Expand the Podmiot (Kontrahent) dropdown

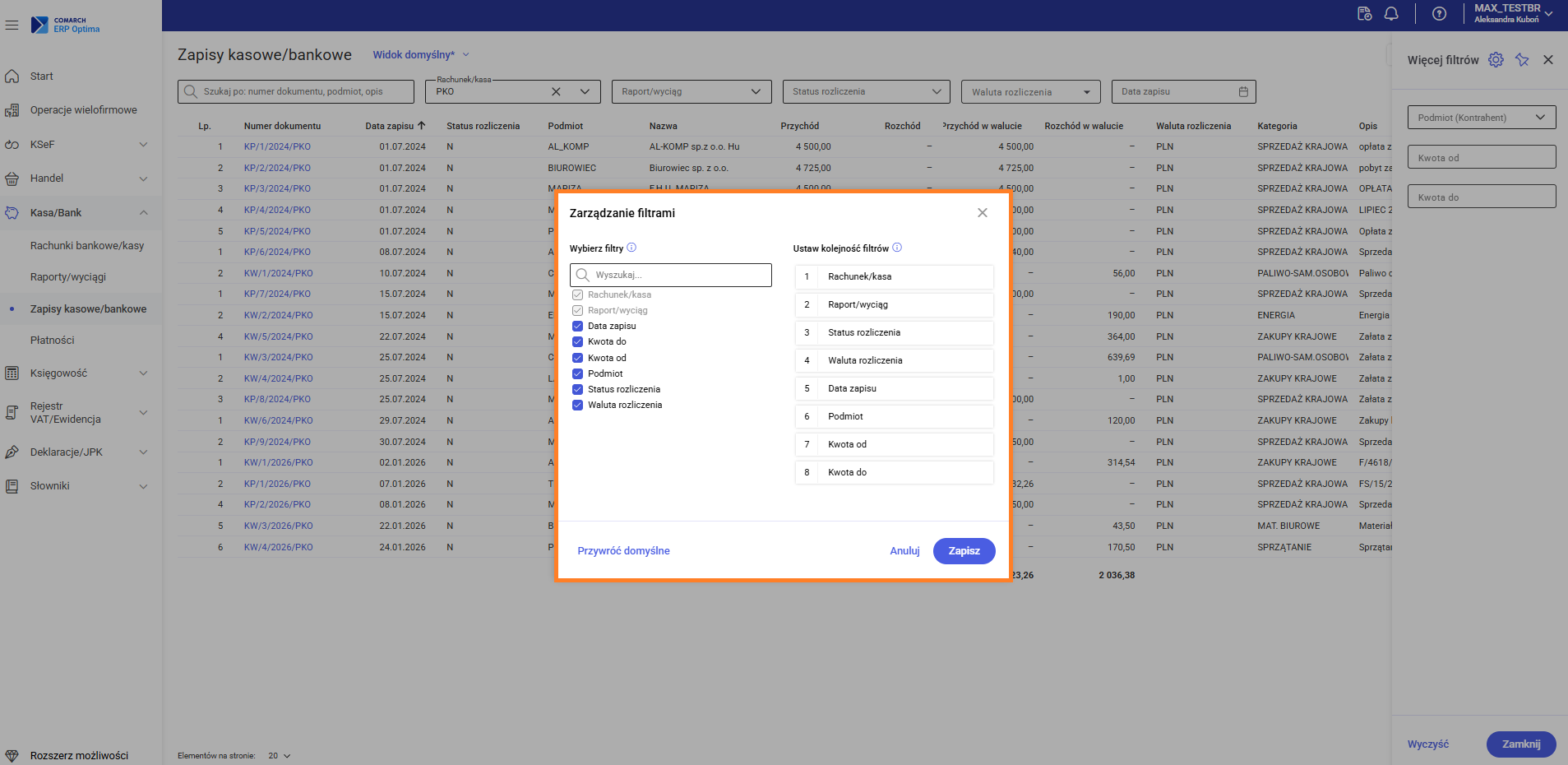pos(1481,118)
